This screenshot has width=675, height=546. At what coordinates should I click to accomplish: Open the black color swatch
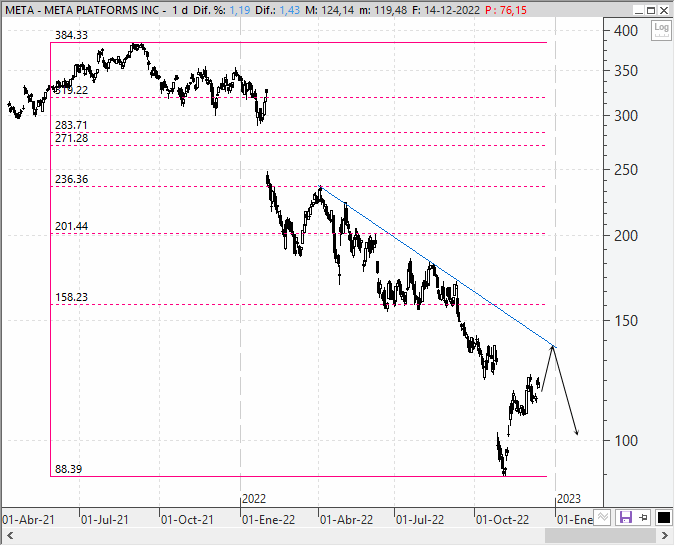tap(663, 517)
